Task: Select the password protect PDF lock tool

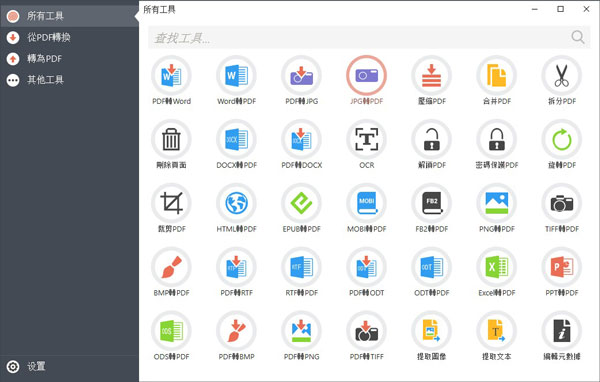Action: tap(496, 139)
